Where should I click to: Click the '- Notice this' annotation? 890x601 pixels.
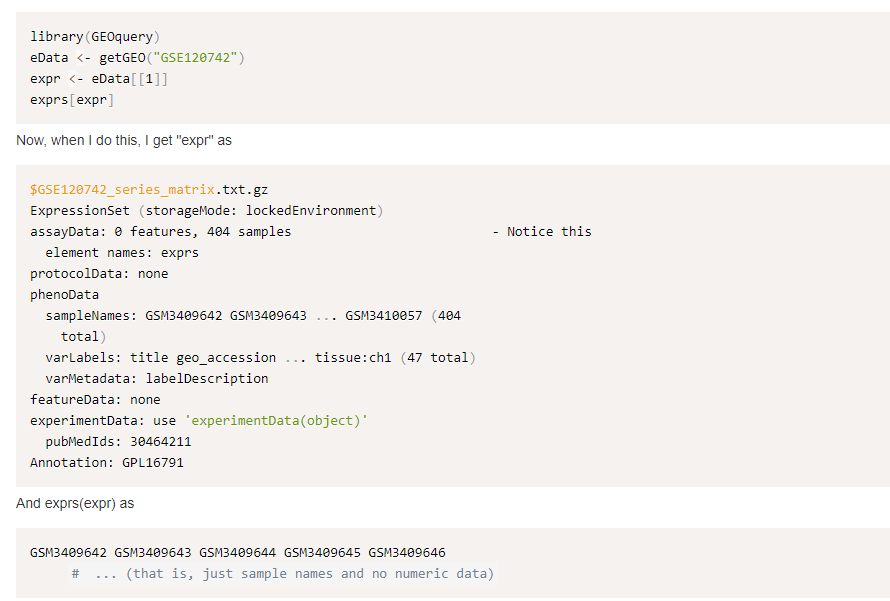point(541,232)
